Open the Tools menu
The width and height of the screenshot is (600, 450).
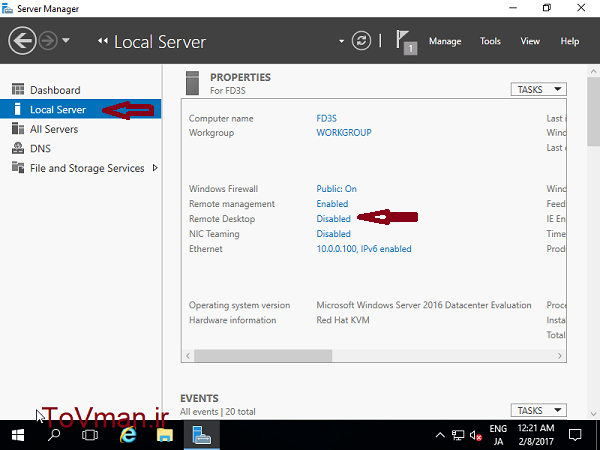(490, 41)
